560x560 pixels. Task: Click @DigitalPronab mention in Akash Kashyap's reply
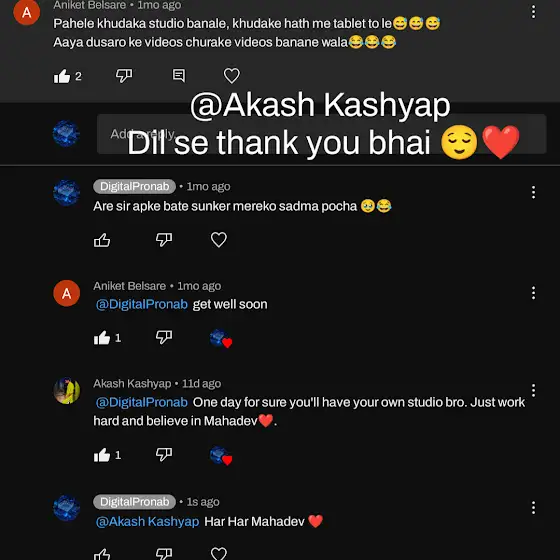pyautogui.click(x=142, y=402)
